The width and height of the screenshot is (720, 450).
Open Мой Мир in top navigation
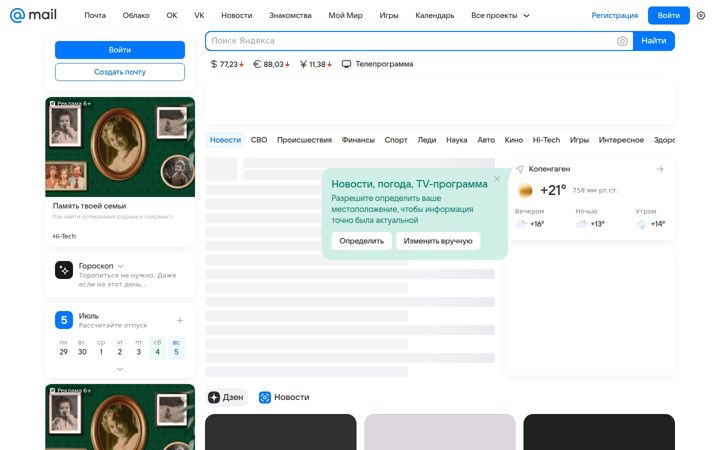click(345, 15)
